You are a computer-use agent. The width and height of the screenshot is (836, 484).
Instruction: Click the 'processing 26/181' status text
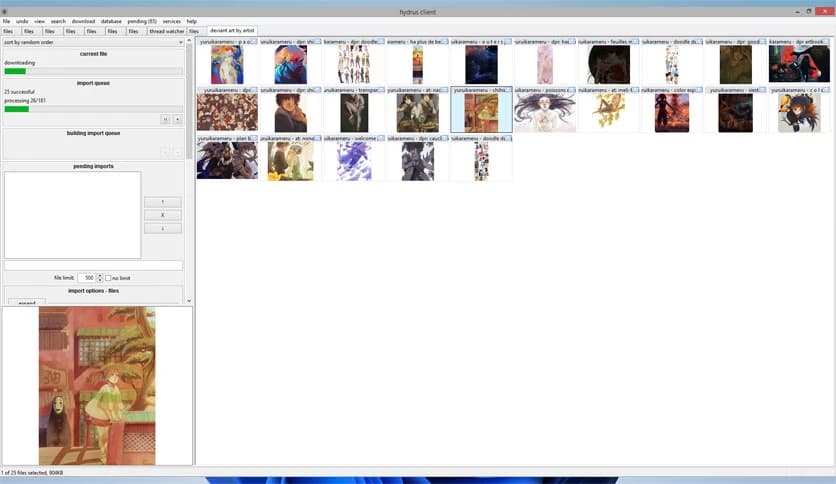[x=25, y=100]
